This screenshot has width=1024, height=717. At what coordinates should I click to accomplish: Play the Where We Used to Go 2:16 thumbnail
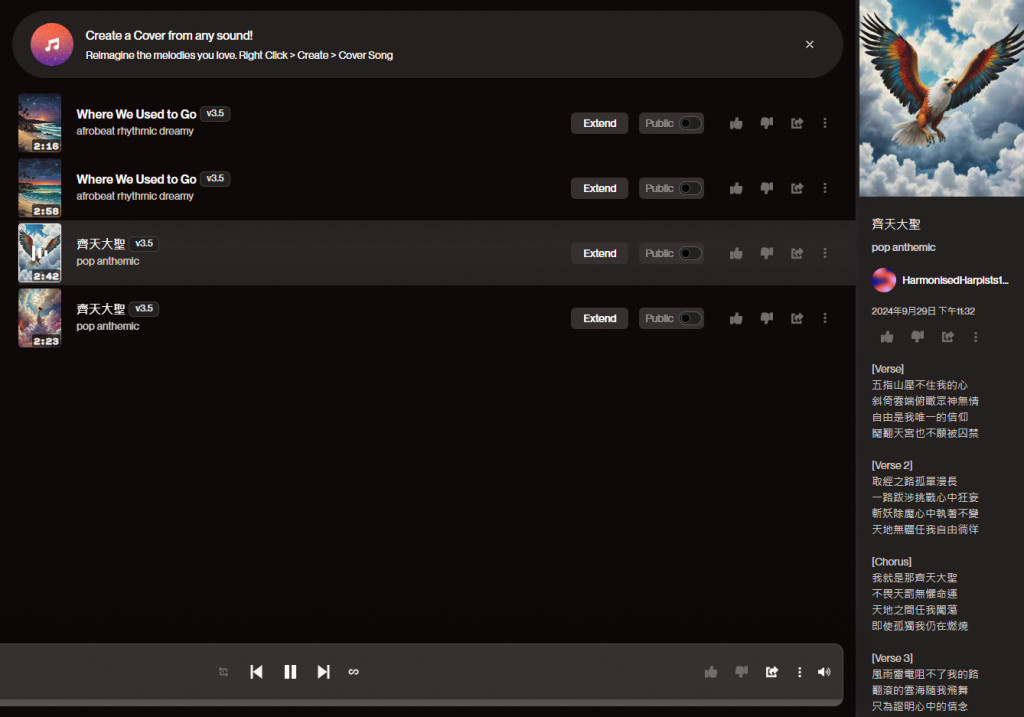pyautogui.click(x=40, y=123)
